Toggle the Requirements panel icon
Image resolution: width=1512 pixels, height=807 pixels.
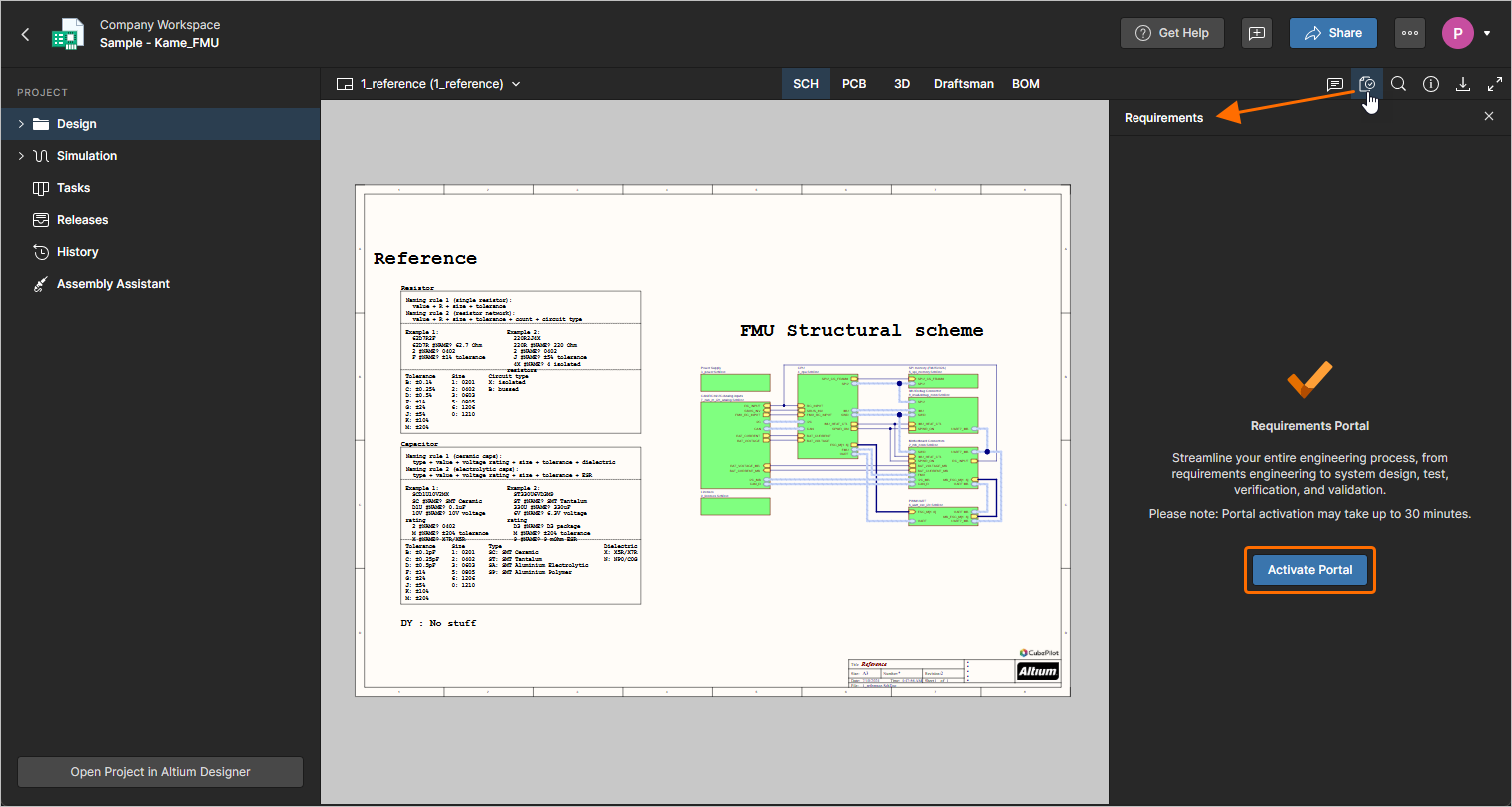[x=1367, y=84]
